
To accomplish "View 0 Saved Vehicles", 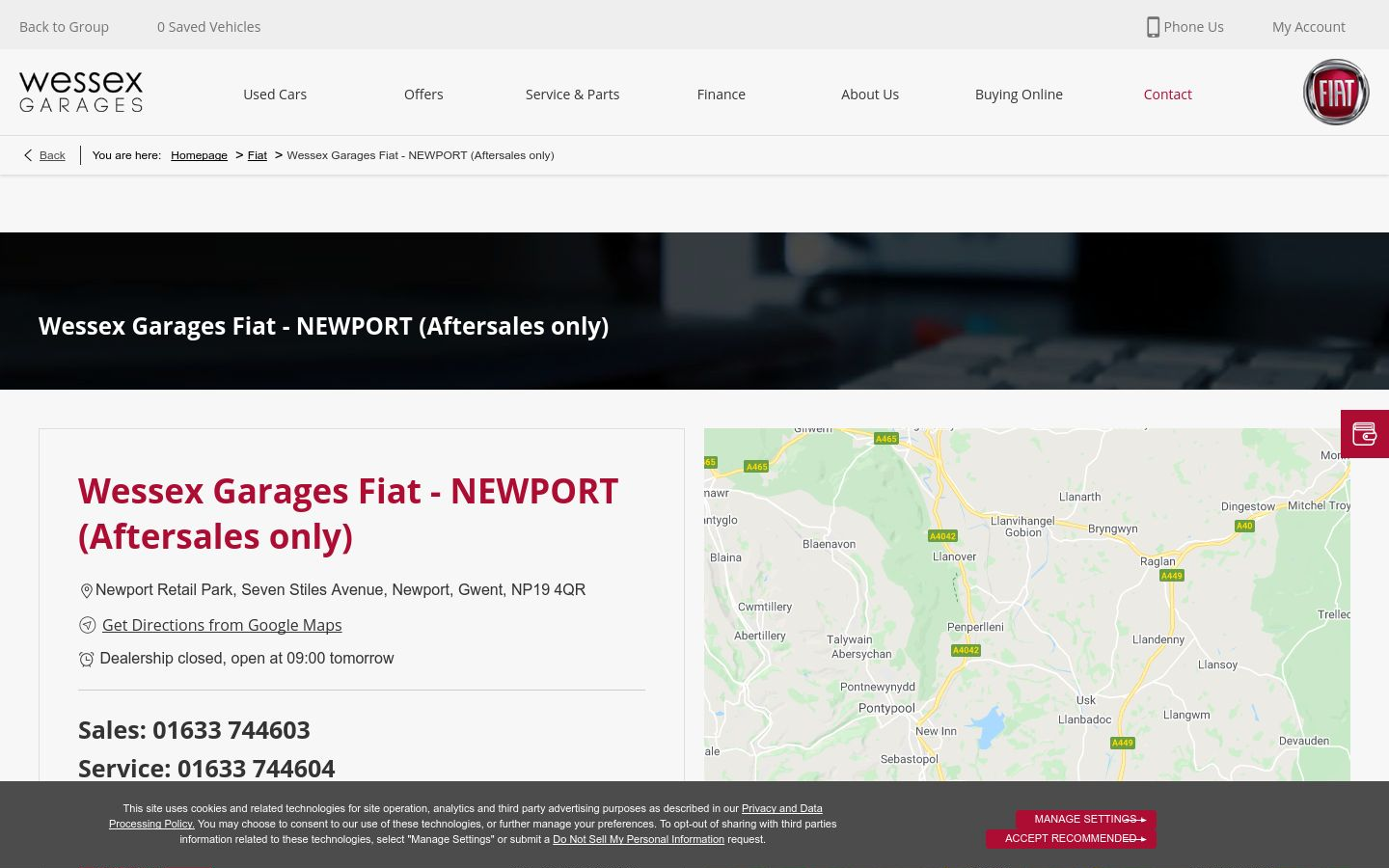I will [x=208, y=27].
